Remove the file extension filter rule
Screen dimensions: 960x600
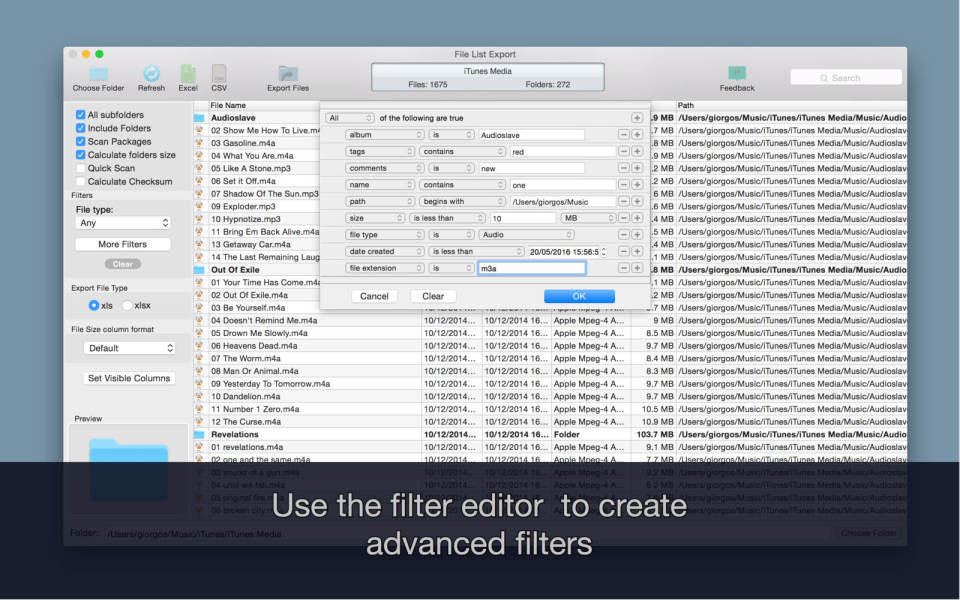coord(623,268)
